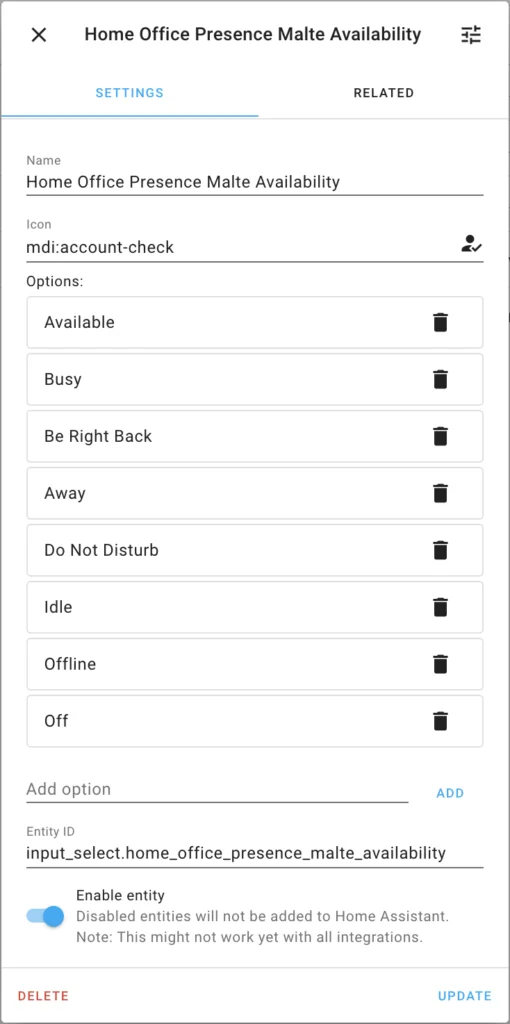Delete the Do Not Disturb option
This screenshot has height=1024, width=510.
pos(441,551)
